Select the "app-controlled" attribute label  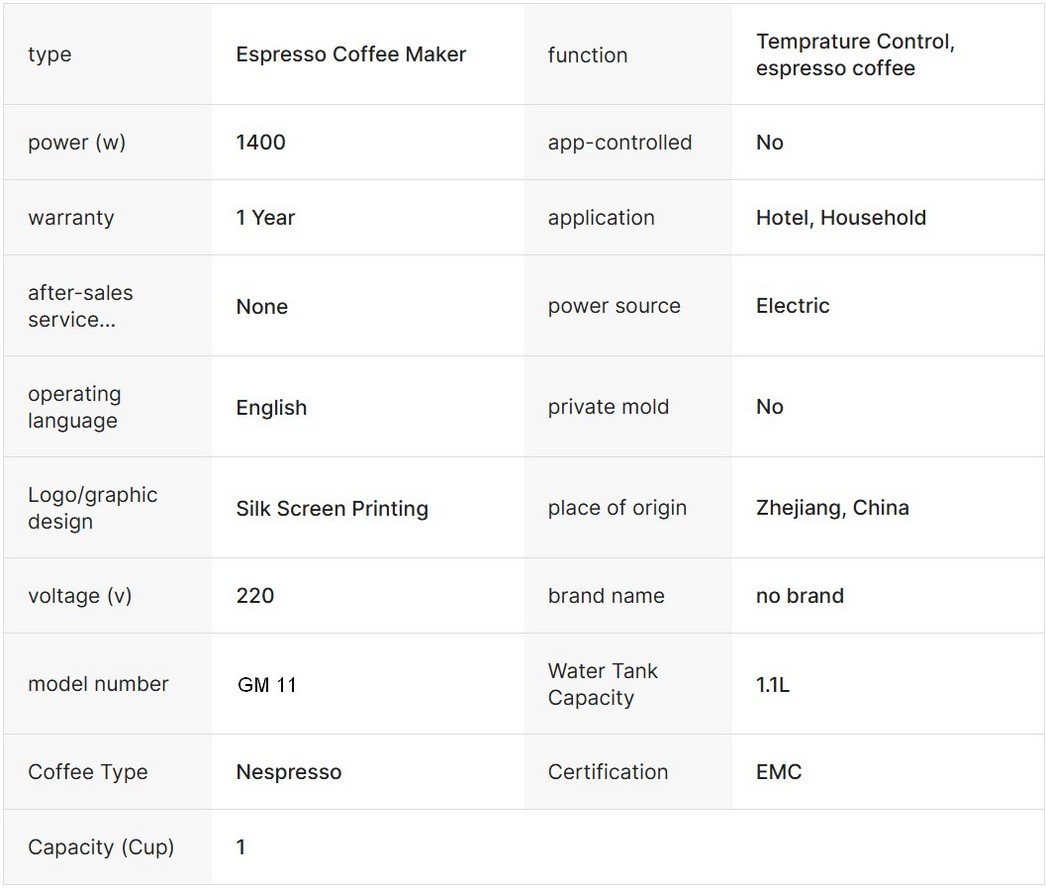pos(620,142)
